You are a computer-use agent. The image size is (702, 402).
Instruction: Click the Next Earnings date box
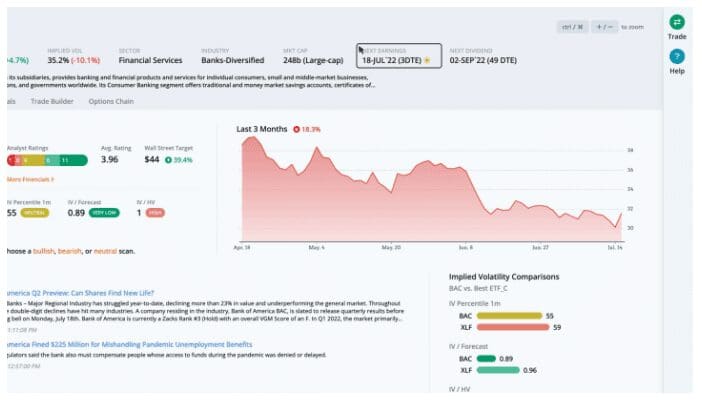[398, 56]
